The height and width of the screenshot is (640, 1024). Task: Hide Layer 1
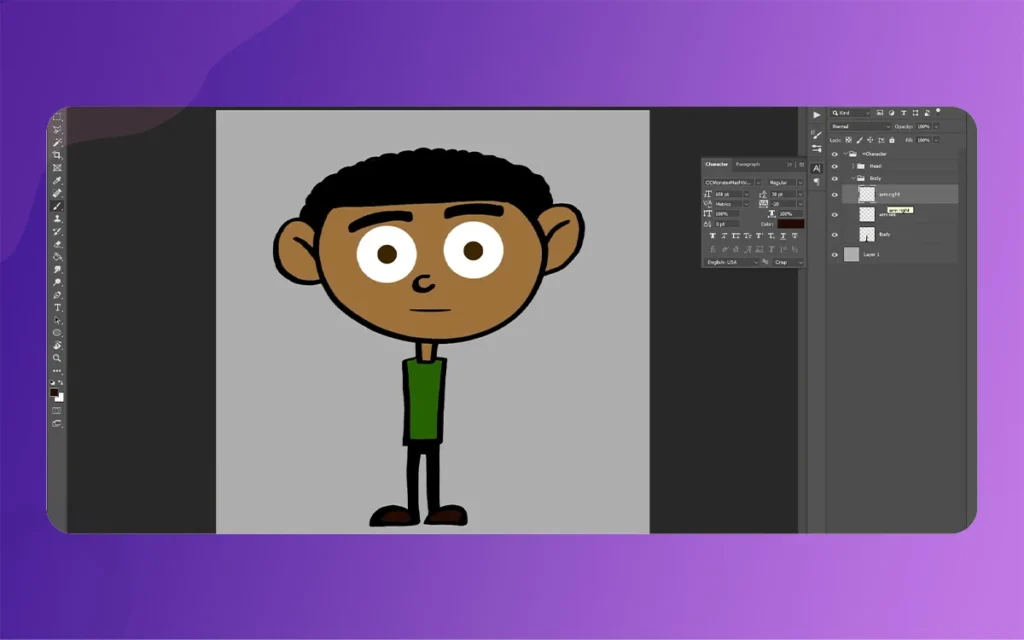(x=834, y=254)
